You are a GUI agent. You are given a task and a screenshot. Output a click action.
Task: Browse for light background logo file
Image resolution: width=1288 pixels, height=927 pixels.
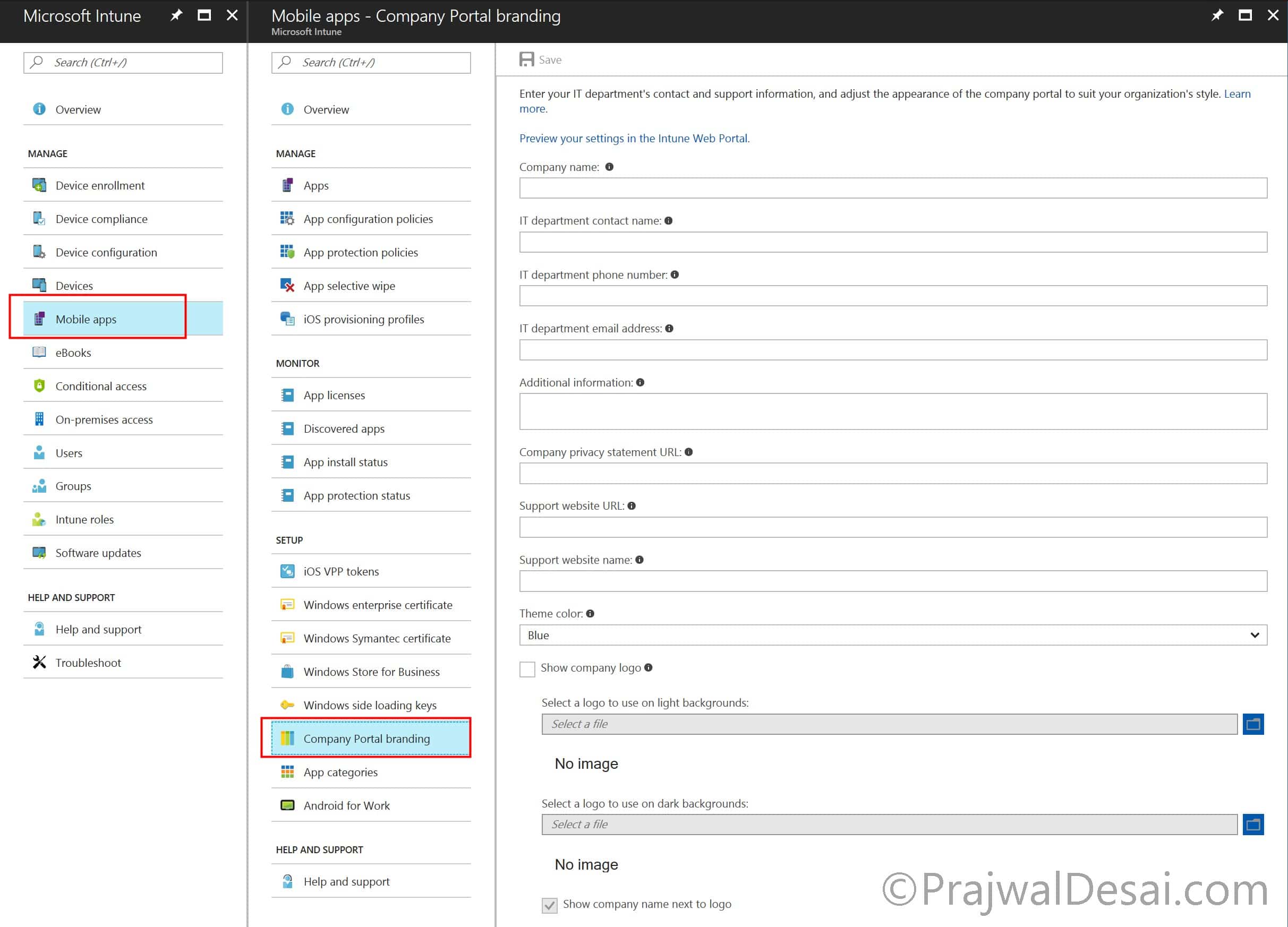1253,724
